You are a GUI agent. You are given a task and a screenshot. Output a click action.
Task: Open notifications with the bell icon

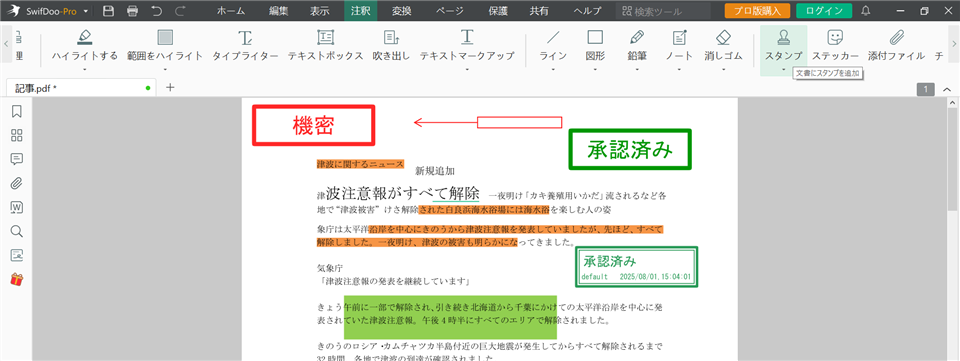(866, 11)
